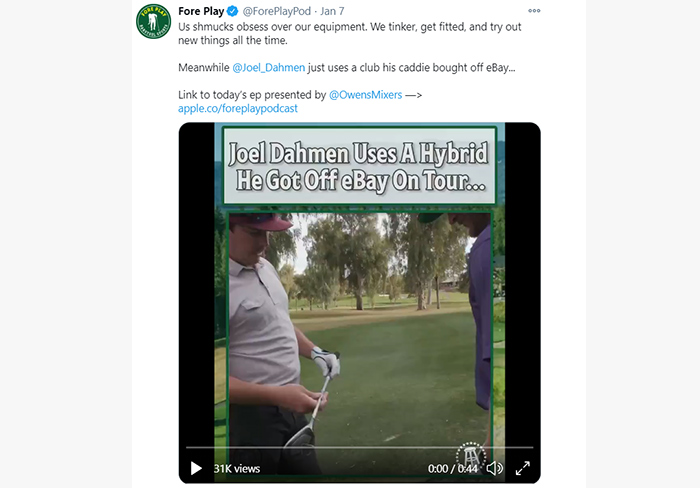Open the Fore Play account name

click(x=201, y=11)
